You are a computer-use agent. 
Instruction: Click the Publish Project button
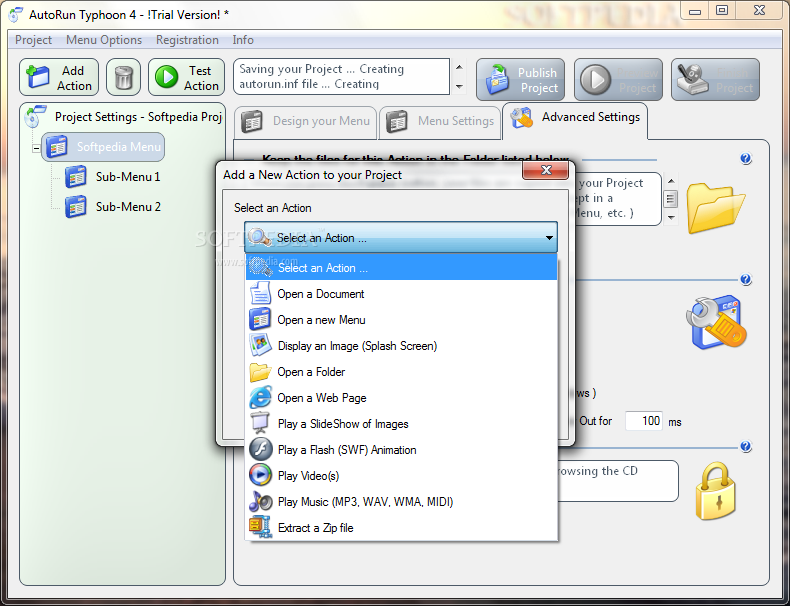coord(520,80)
